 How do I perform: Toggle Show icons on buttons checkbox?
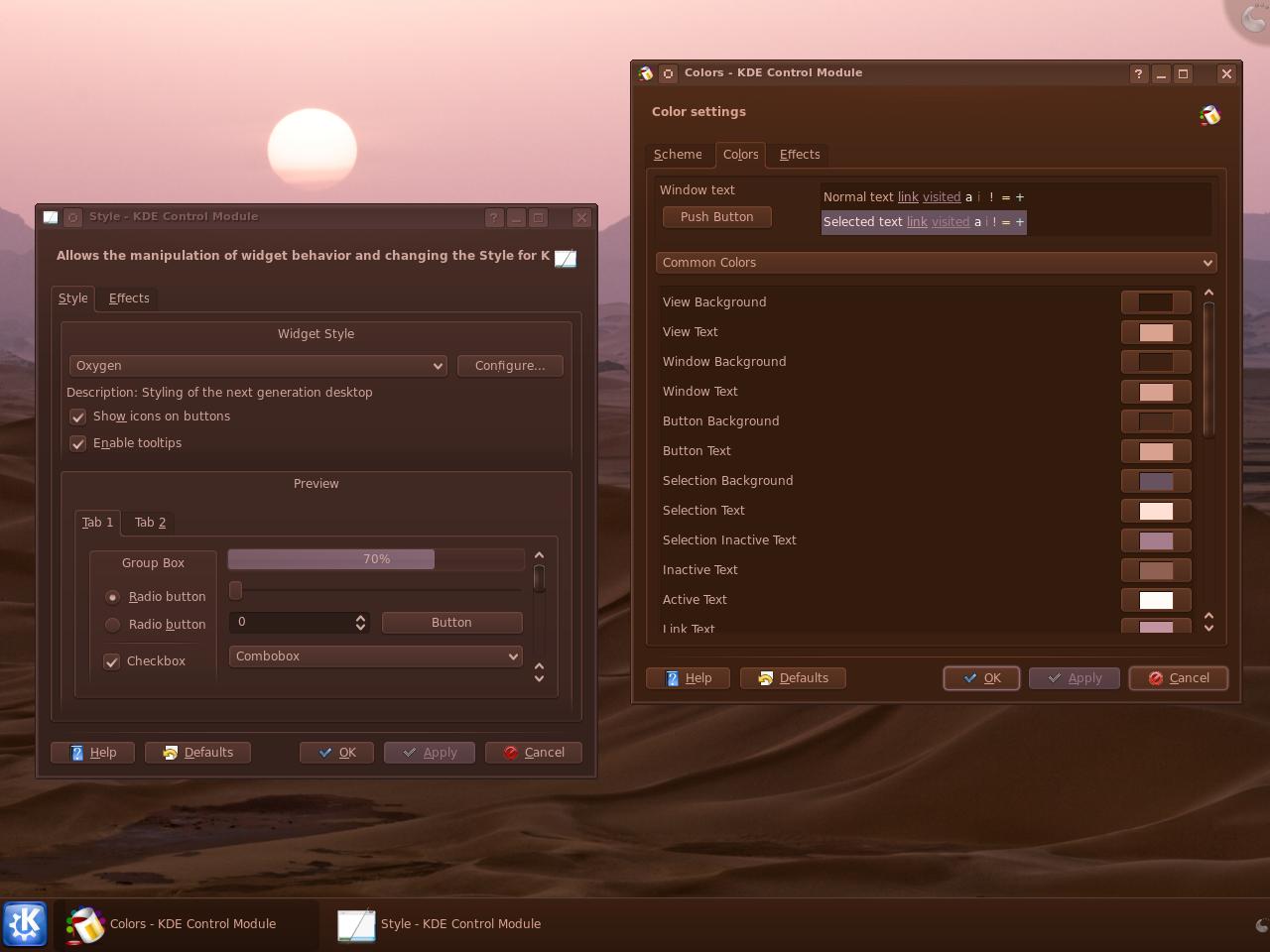point(77,416)
